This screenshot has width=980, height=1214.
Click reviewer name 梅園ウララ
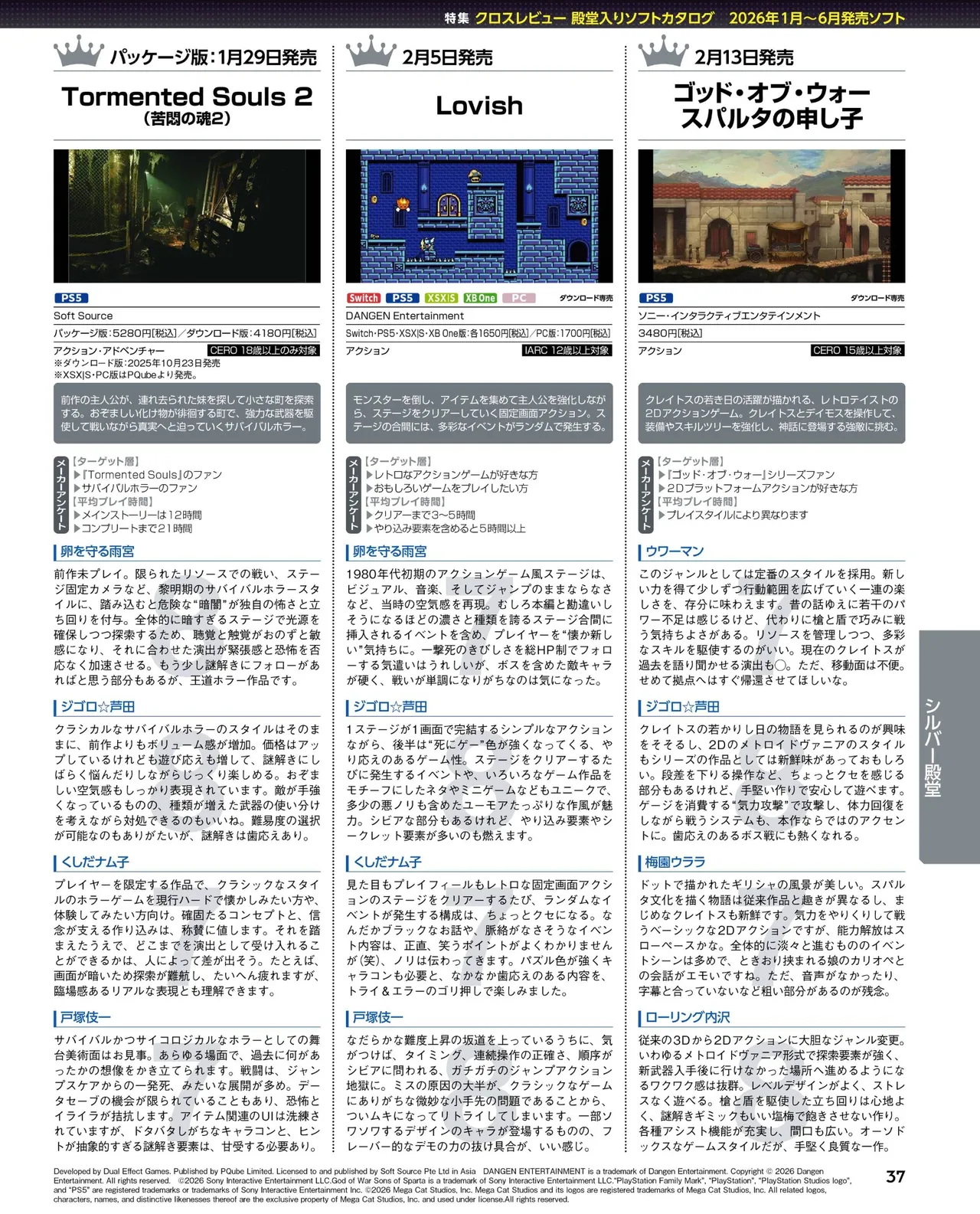click(x=675, y=862)
